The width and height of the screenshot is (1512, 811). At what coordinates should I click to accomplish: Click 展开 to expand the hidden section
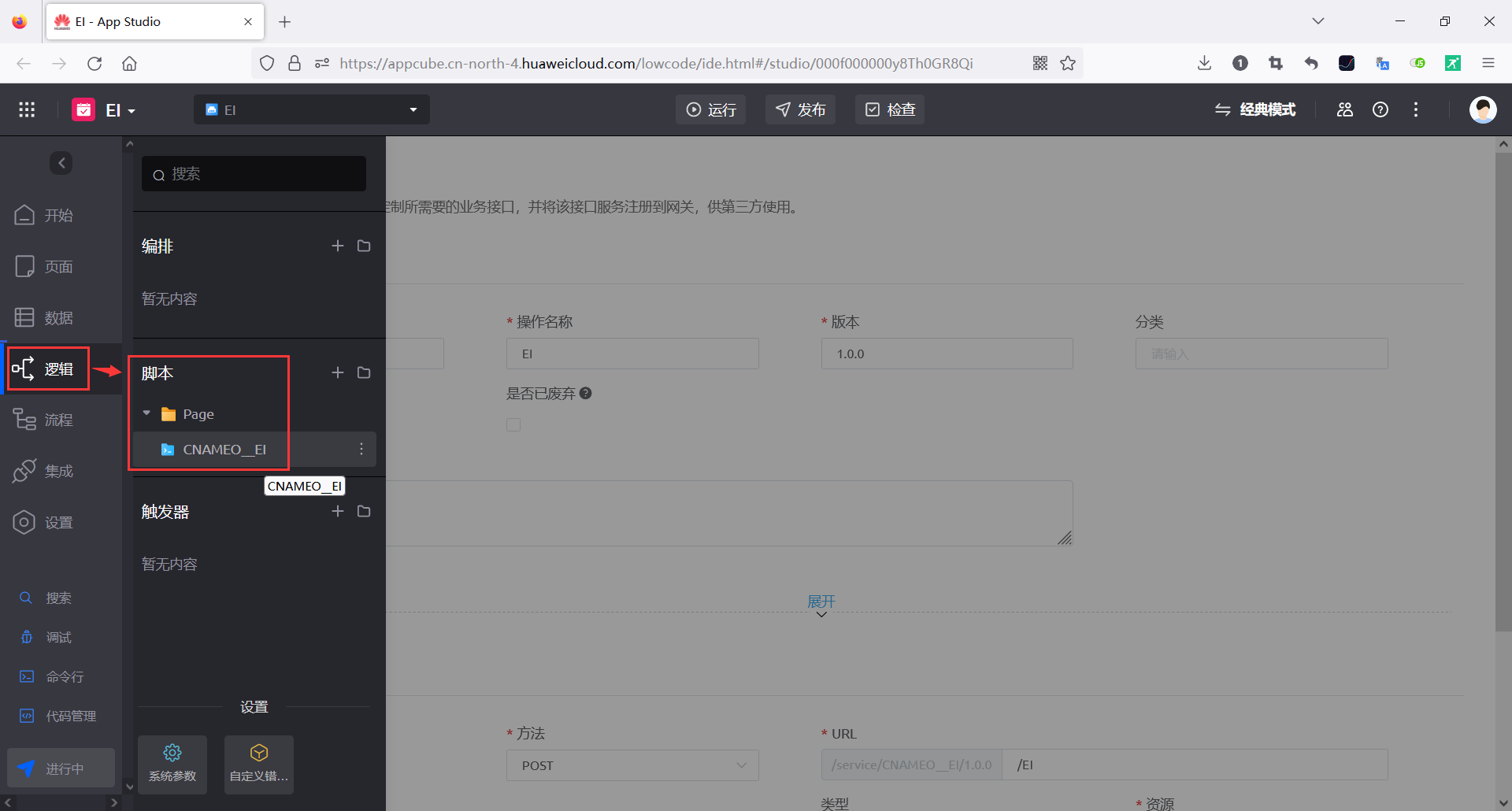pos(821,601)
